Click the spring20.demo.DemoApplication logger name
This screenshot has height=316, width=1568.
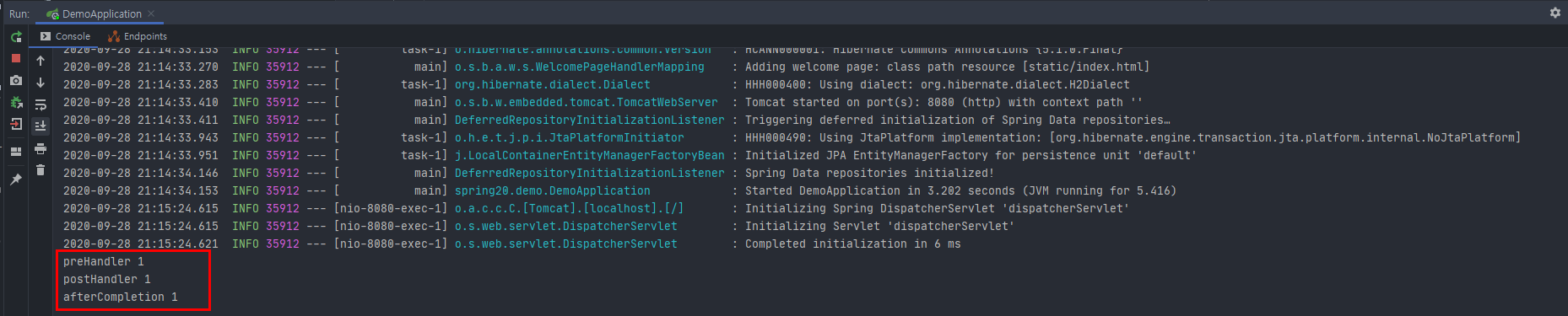[553, 190]
